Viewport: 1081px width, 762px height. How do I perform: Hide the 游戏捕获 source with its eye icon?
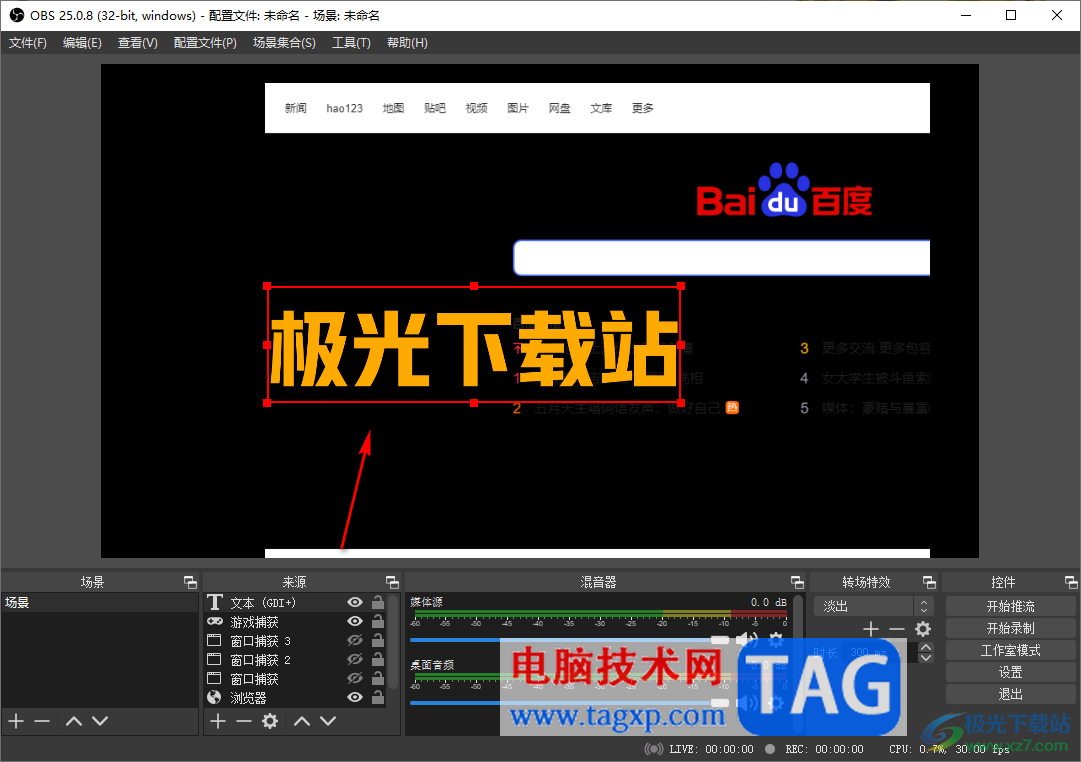point(355,621)
